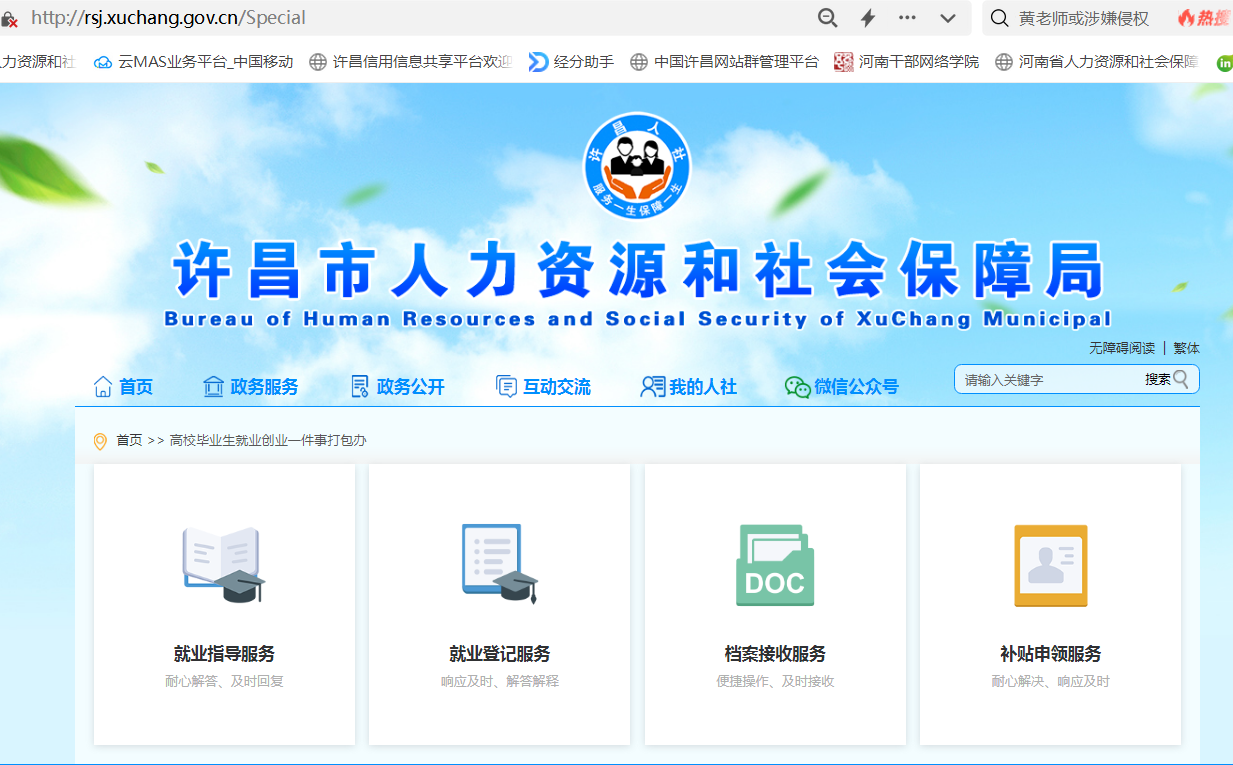Open the three-dots more options menu

tap(907, 18)
